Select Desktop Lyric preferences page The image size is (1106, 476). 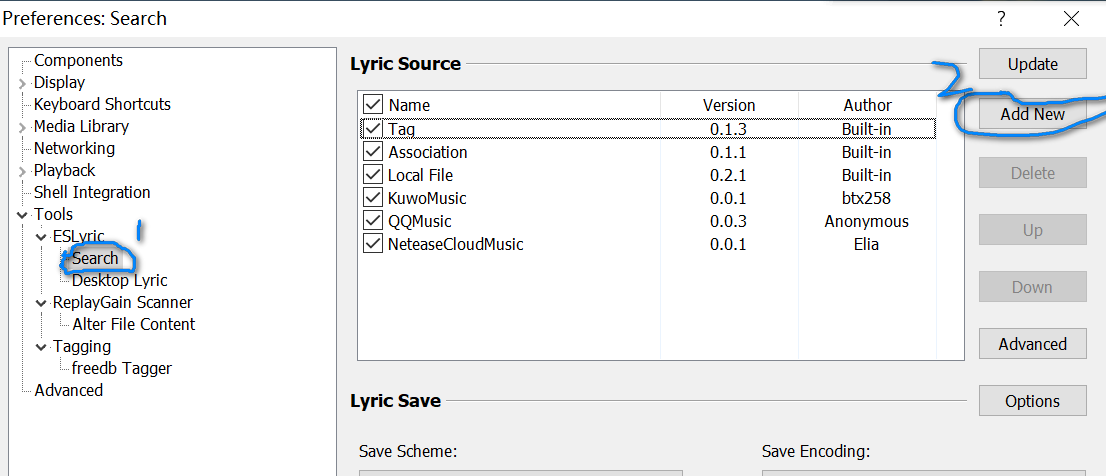pyautogui.click(x=119, y=281)
